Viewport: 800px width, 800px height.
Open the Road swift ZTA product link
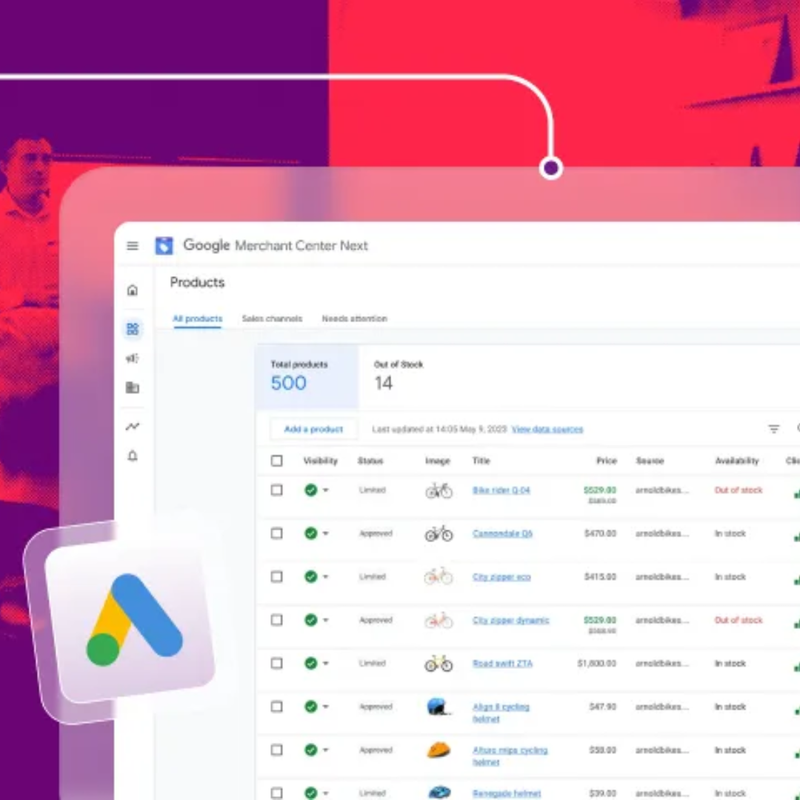[x=503, y=664]
